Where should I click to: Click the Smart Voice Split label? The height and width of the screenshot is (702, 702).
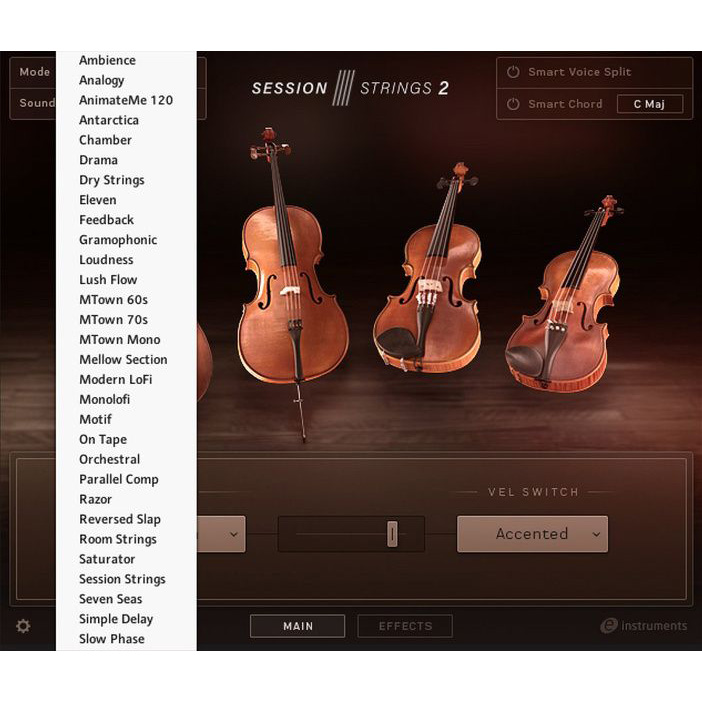(579, 72)
